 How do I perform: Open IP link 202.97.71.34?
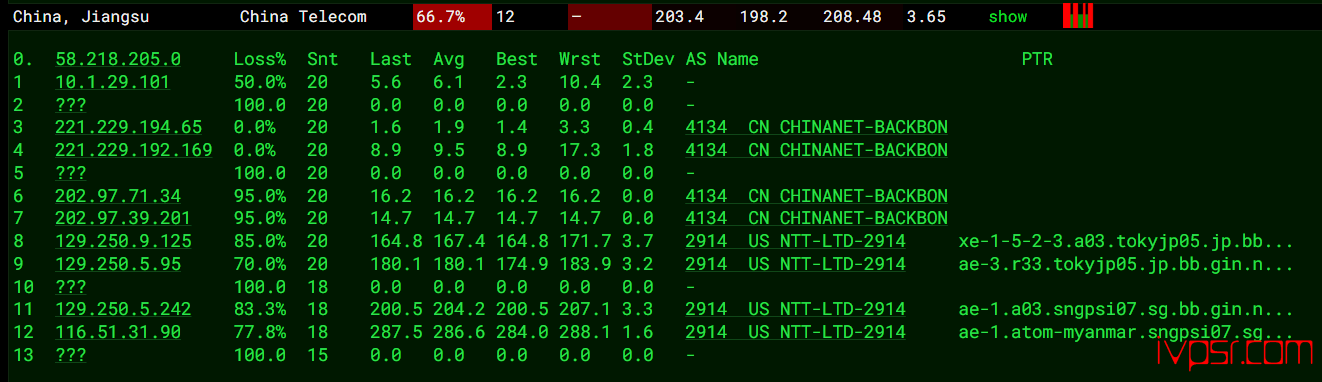(x=118, y=196)
